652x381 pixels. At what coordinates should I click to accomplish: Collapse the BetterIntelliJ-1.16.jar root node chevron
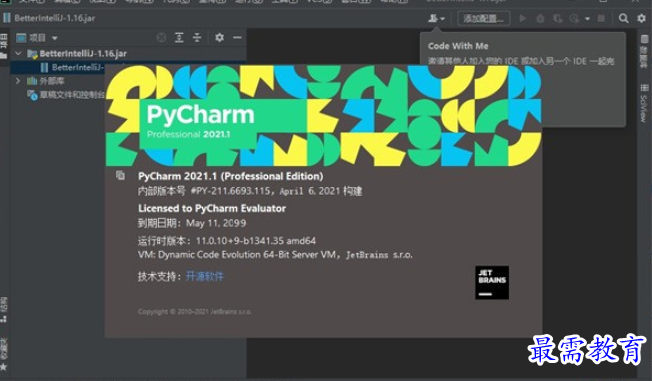pos(18,53)
